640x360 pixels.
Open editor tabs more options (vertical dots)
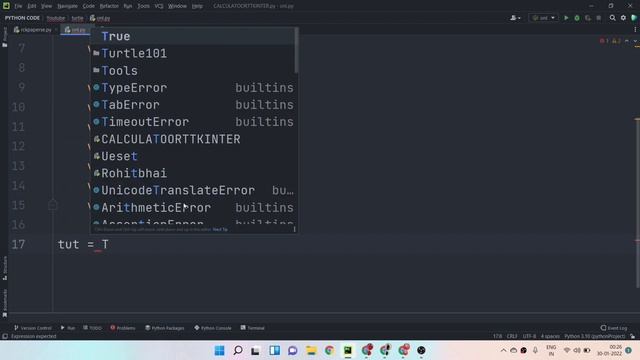[x=635, y=29]
